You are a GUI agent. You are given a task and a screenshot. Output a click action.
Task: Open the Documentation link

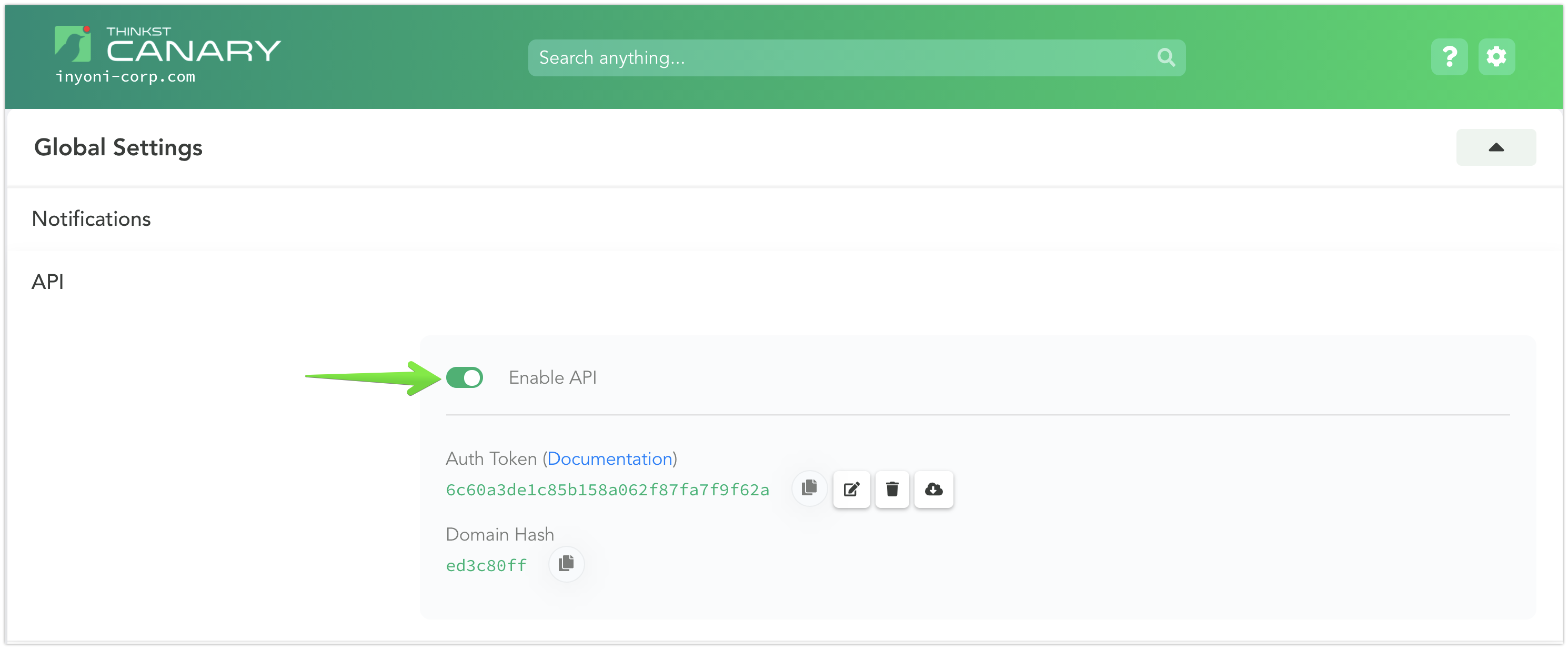[609, 458]
